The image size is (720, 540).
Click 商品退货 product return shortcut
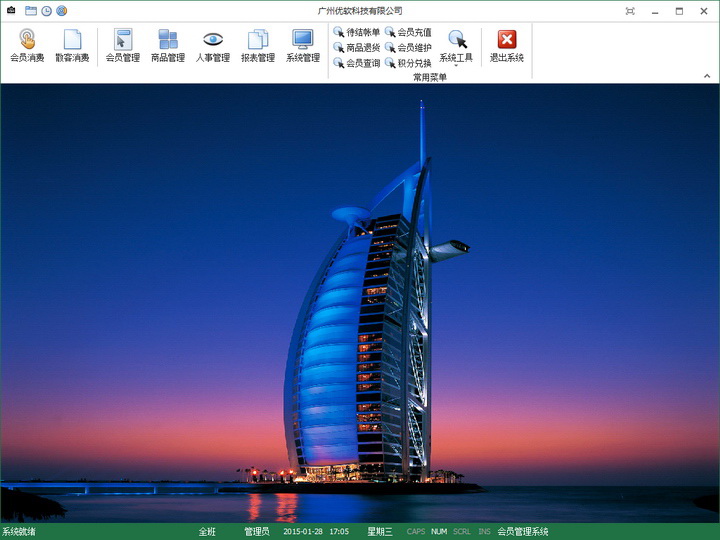[x=357, y=47]
